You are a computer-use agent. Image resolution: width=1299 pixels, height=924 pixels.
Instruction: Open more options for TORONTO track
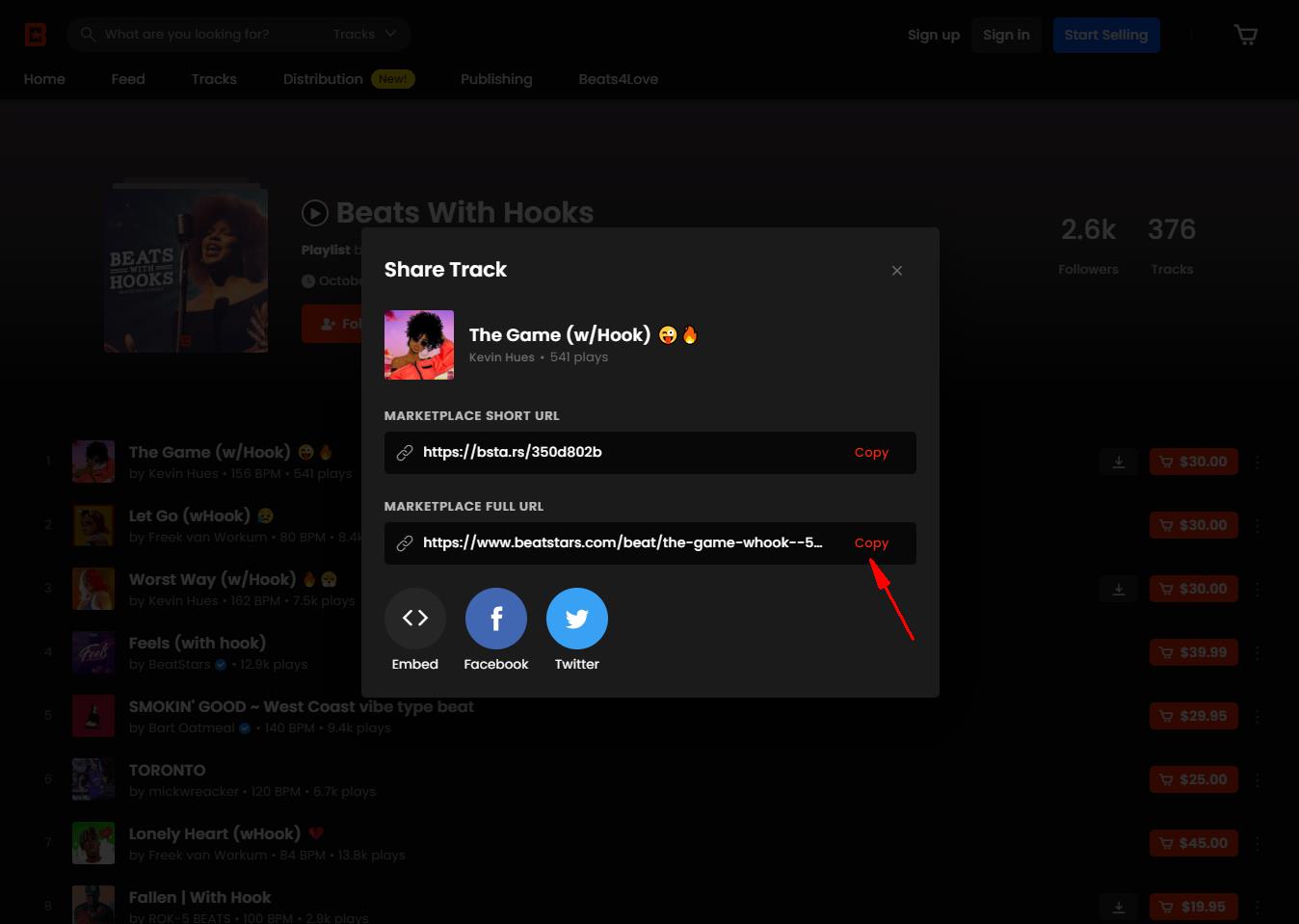pos(1258,779)
